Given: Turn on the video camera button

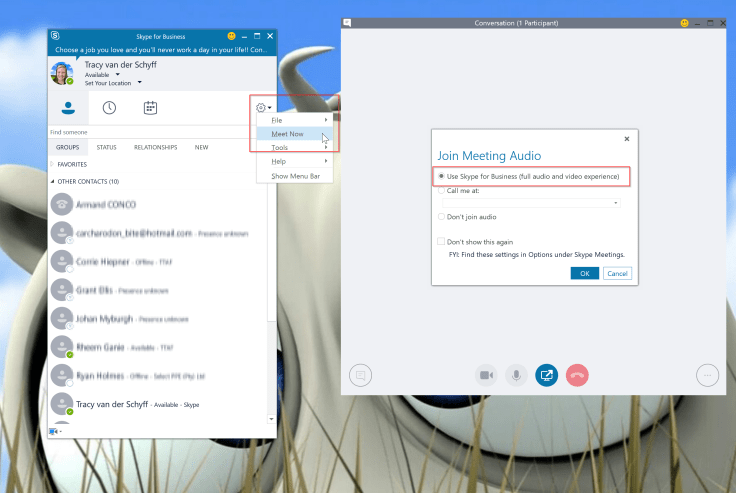Looking at the screenshot, I should [x=487, y=375].
